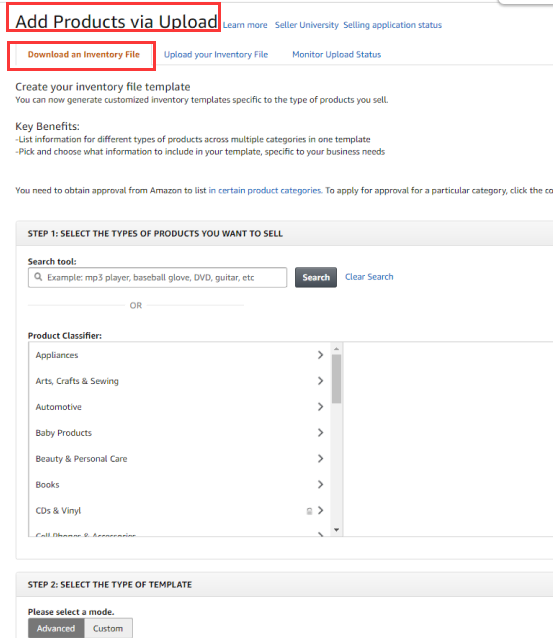The width and height of the screenshot is (553, 638).
Task: Open the Monitor Upload Status tab
Action: pyautogui.click(x=337, y=55)
